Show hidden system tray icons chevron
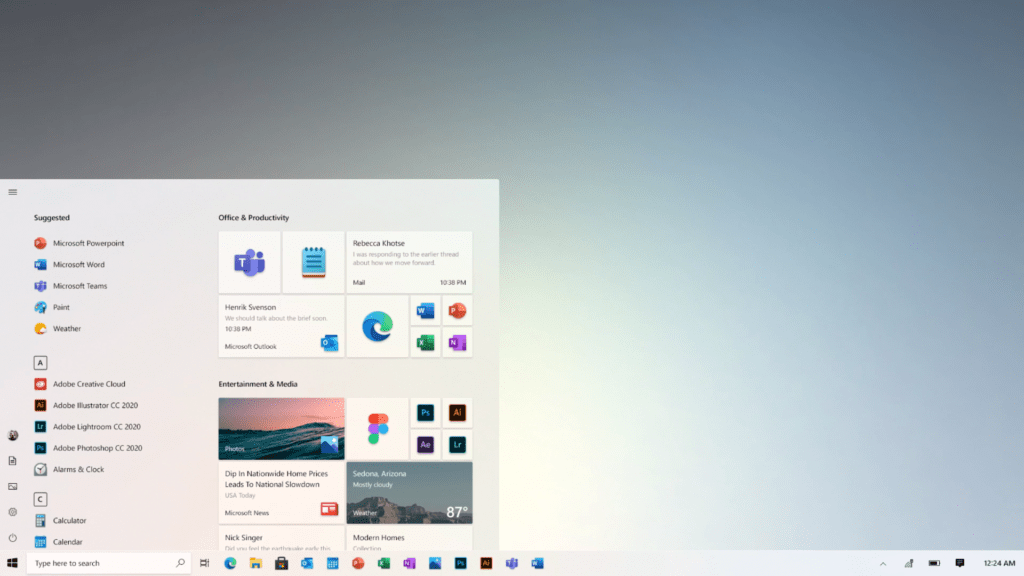 (x=882, y=563)
